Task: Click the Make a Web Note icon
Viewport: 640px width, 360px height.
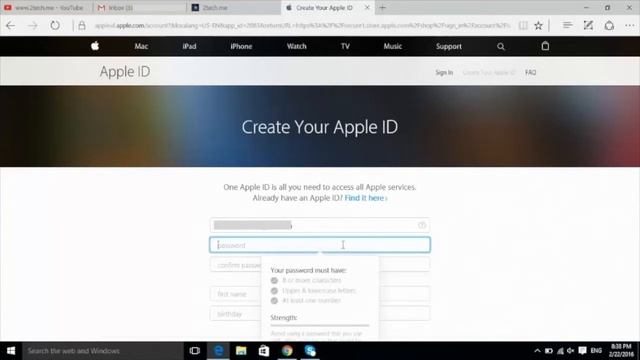Action: 588,26
